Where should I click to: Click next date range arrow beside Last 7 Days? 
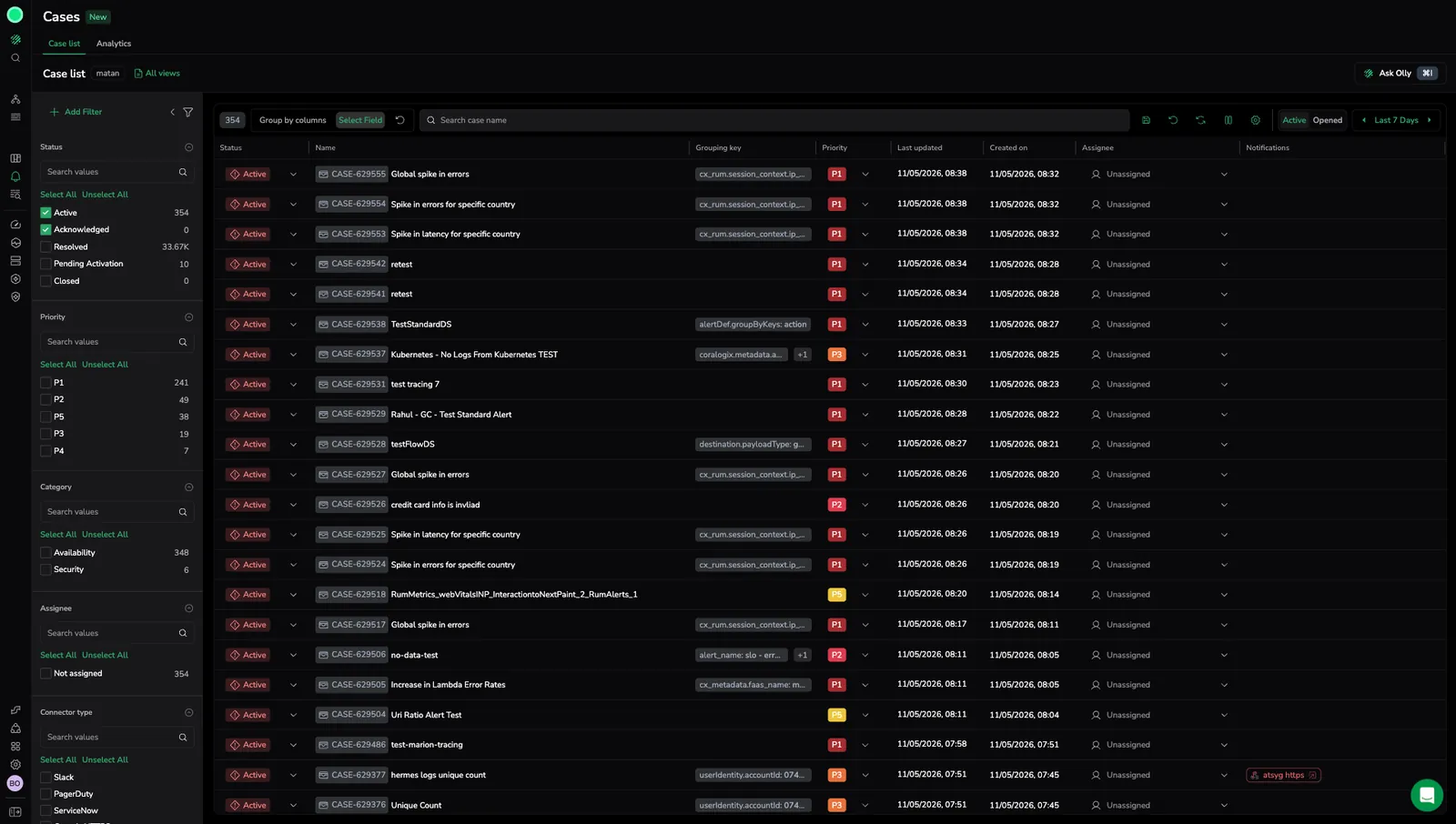click(x=1429, y=120)
